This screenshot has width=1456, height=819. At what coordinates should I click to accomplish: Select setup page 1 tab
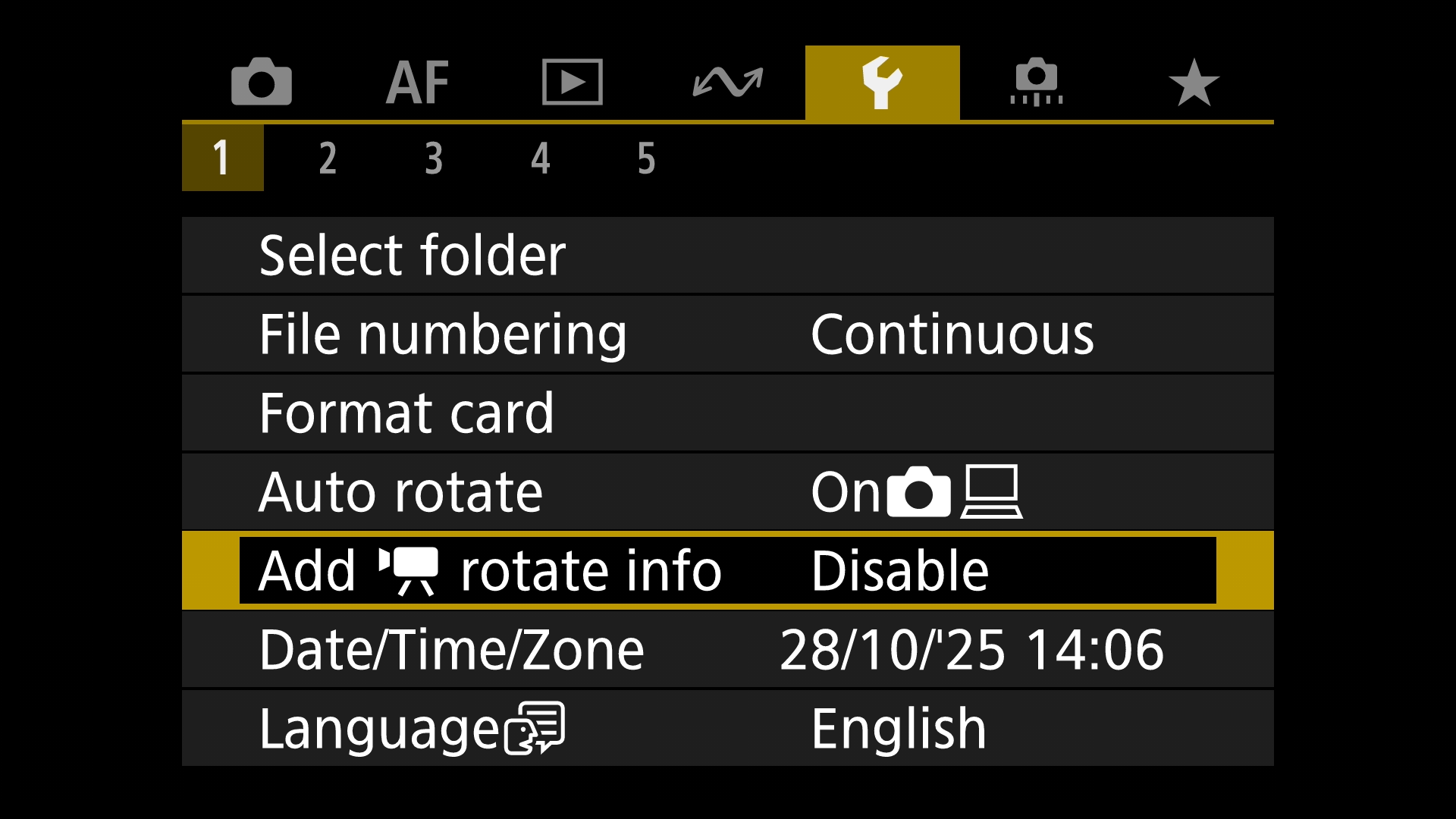pyautogui.click(x=222, y=158)
